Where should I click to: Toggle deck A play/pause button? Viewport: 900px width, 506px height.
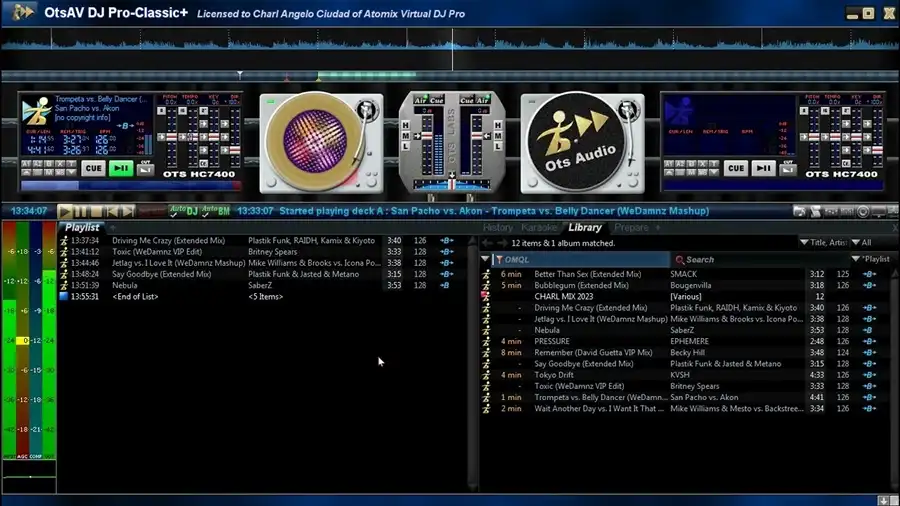pos(121,168)
